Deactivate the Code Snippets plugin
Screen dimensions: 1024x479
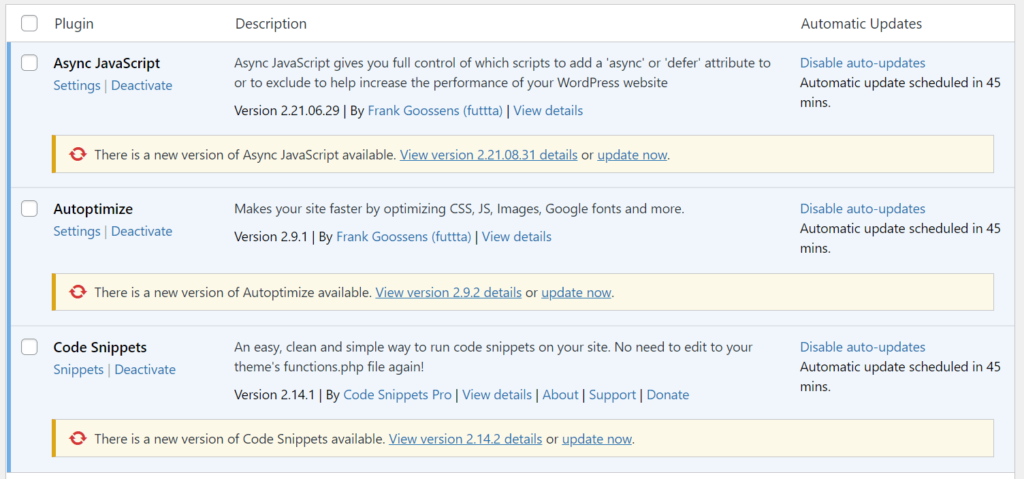click(145, 370)
